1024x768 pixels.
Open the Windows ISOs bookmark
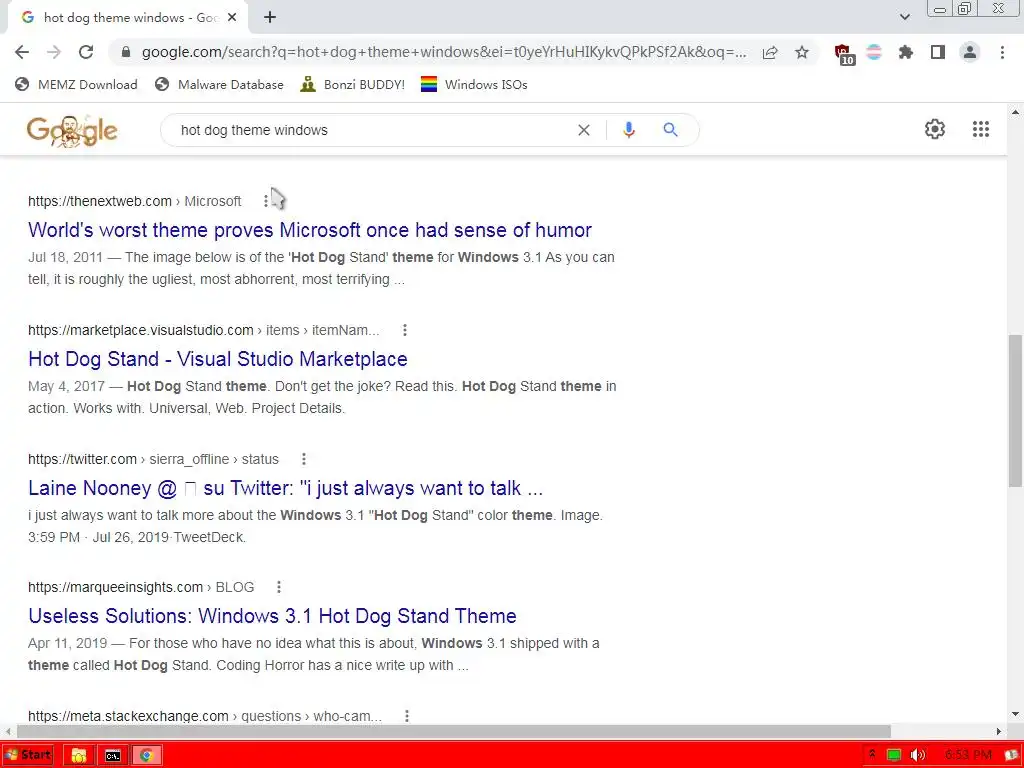474,84
